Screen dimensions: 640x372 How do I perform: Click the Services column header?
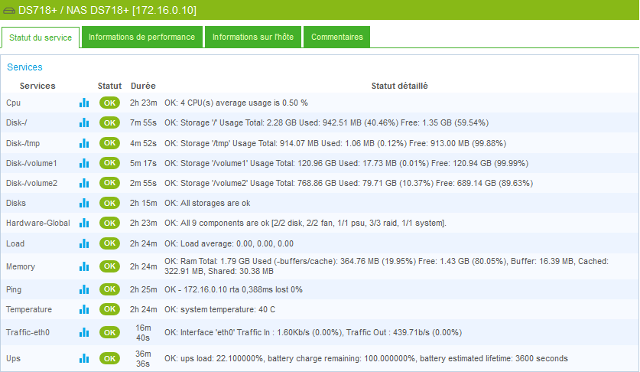tap(38, 86)
